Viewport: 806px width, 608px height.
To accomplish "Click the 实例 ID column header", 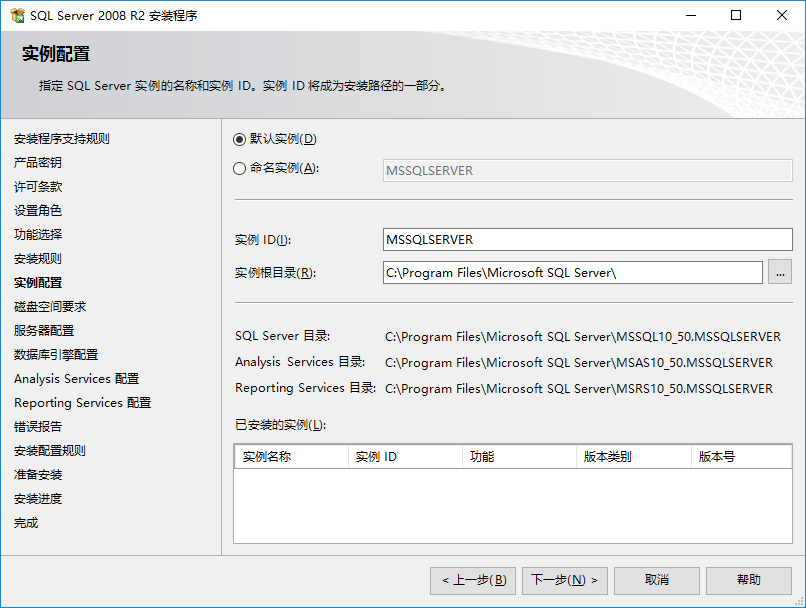I will coord(405,456).
